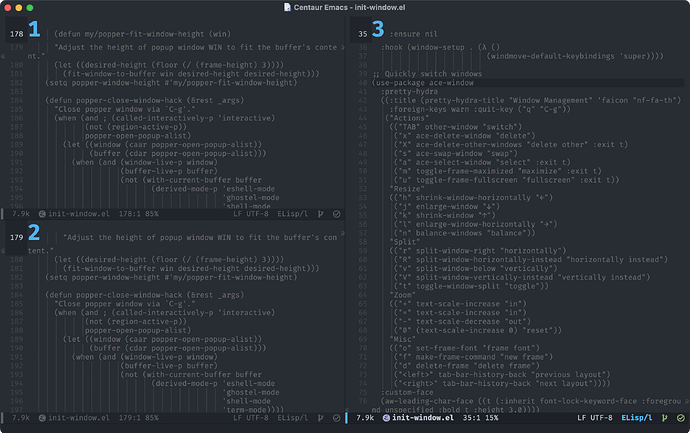Click the 'windmove-default-keybindings' line
690x433 pixels.
575,56
